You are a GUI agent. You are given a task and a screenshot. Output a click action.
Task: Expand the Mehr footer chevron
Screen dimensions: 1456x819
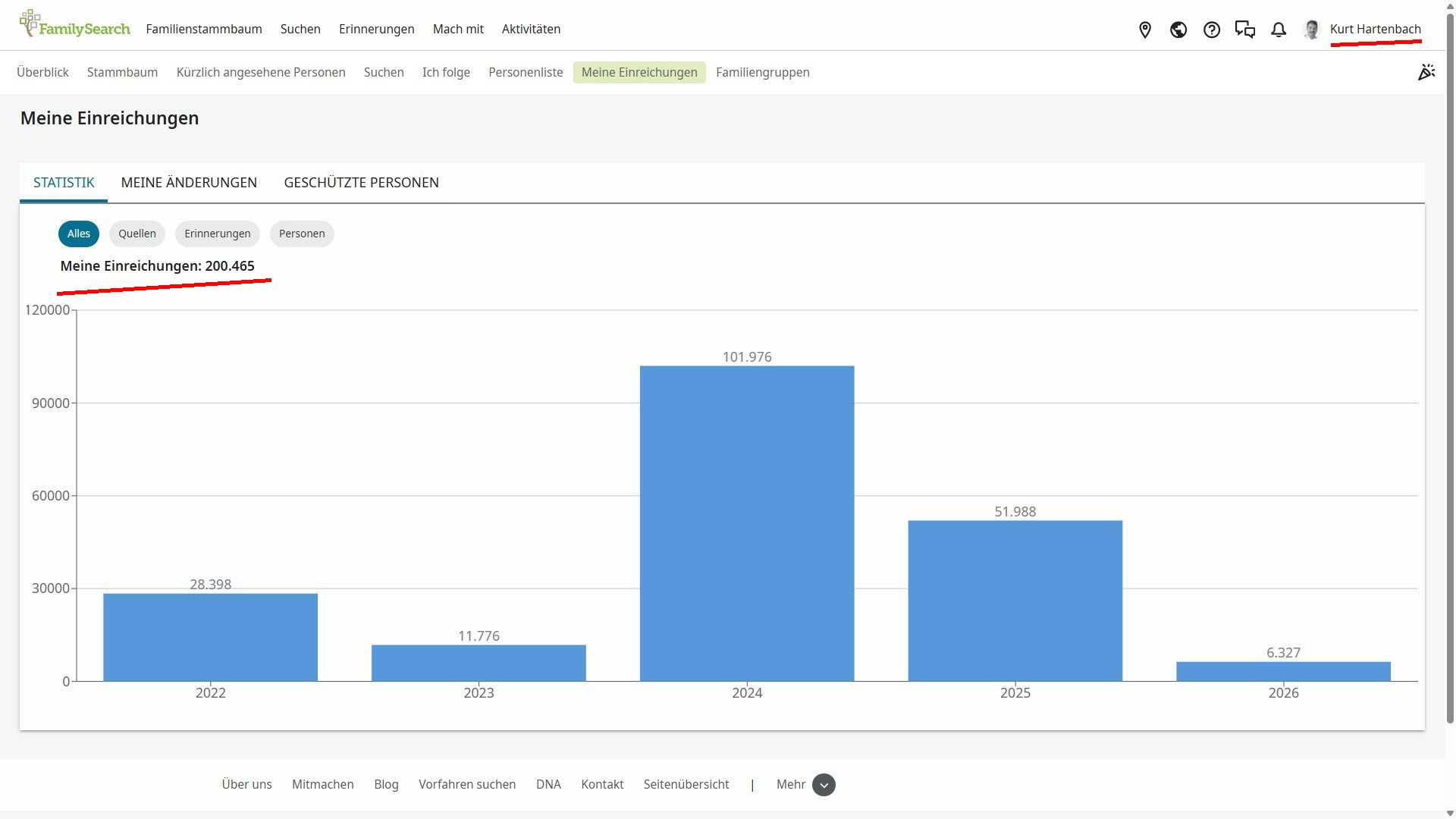[x=824, y=785]
